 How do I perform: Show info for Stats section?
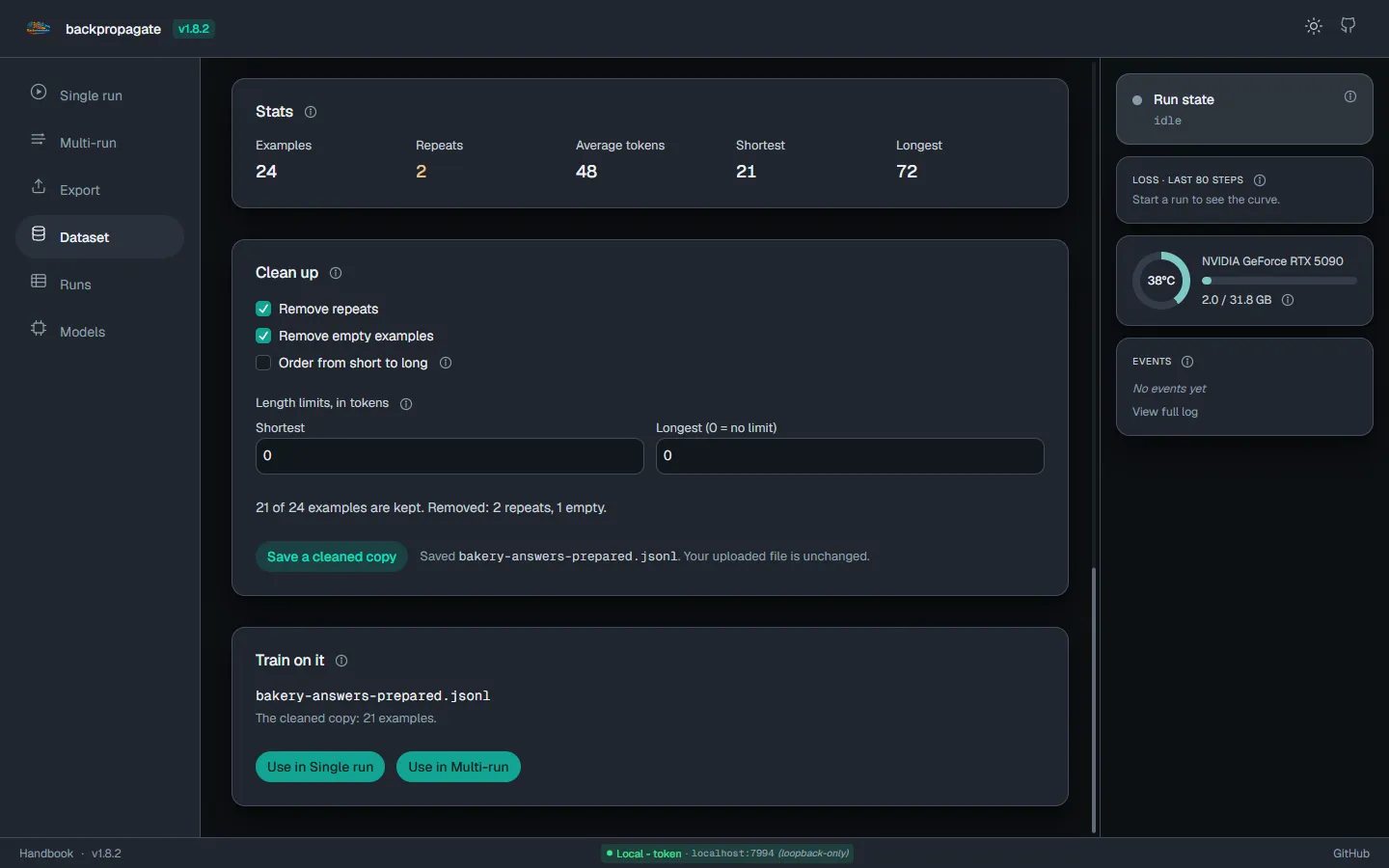[311, 112]
